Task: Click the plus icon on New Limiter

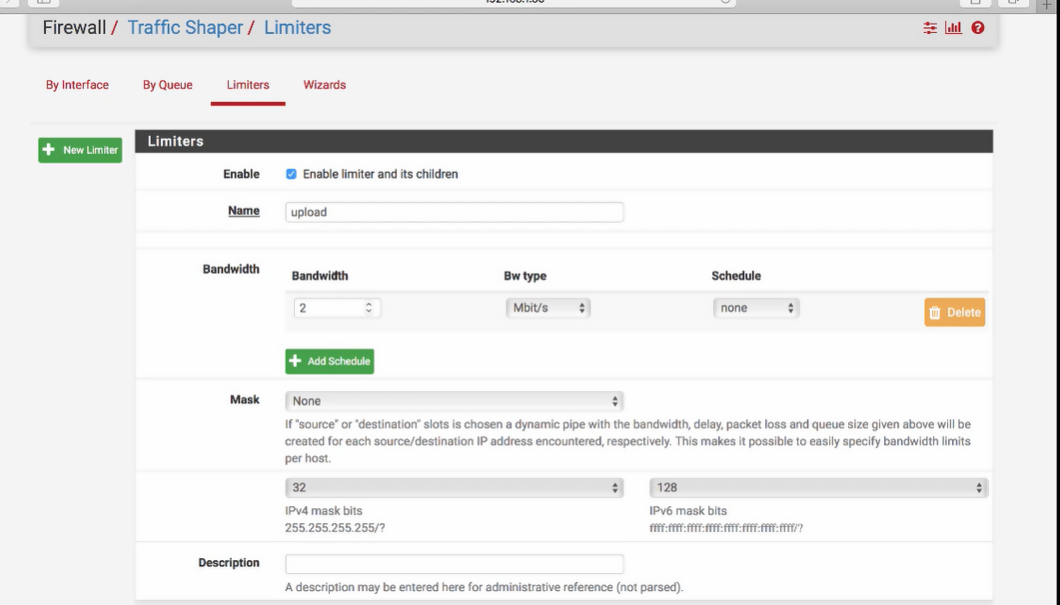Action: (x=47, y=150)
